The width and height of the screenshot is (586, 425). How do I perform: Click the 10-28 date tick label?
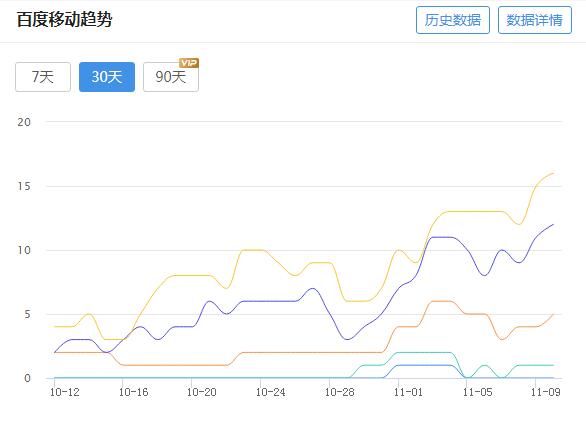(339, 392)
